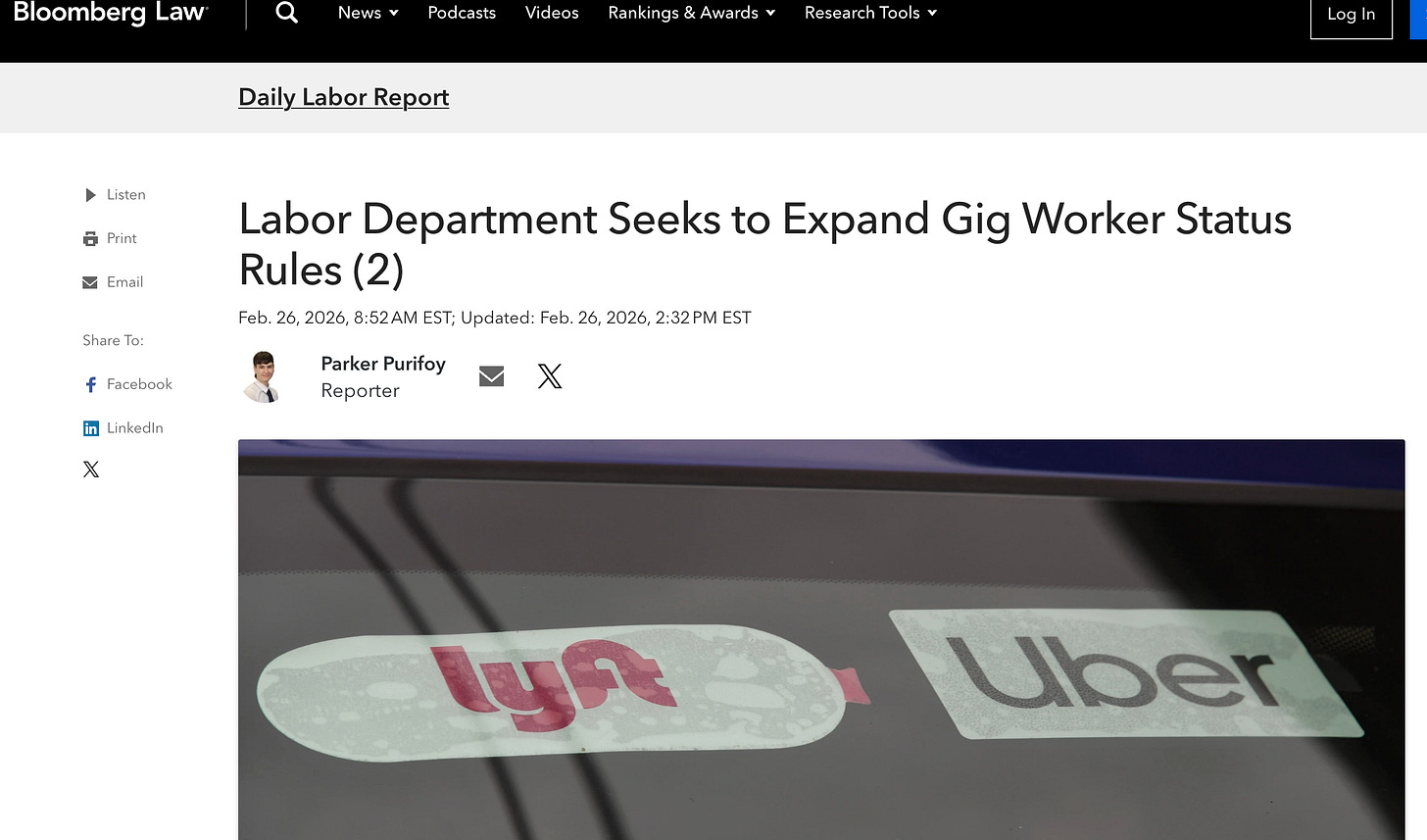This screenshot has height=840, width=1427.
Task: Click the Facebook share text
Action: [139, 384]
